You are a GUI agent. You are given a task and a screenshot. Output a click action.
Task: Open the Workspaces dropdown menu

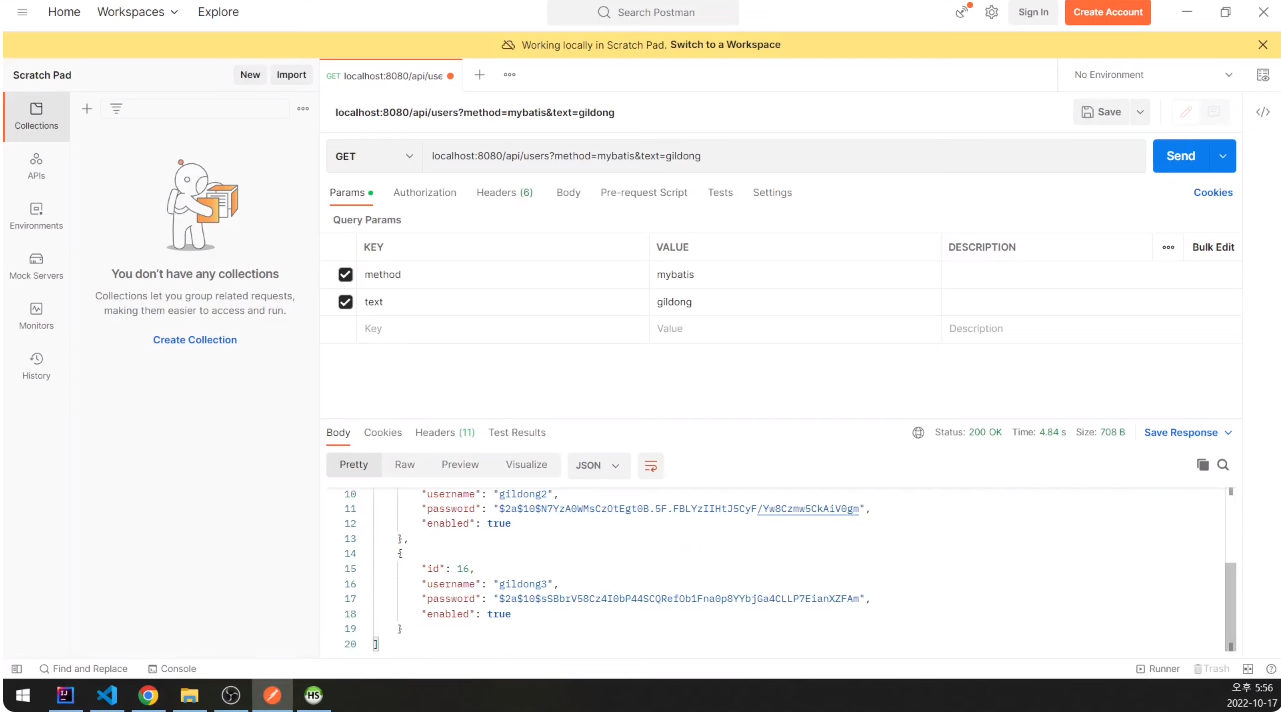[x=137, y=12]
